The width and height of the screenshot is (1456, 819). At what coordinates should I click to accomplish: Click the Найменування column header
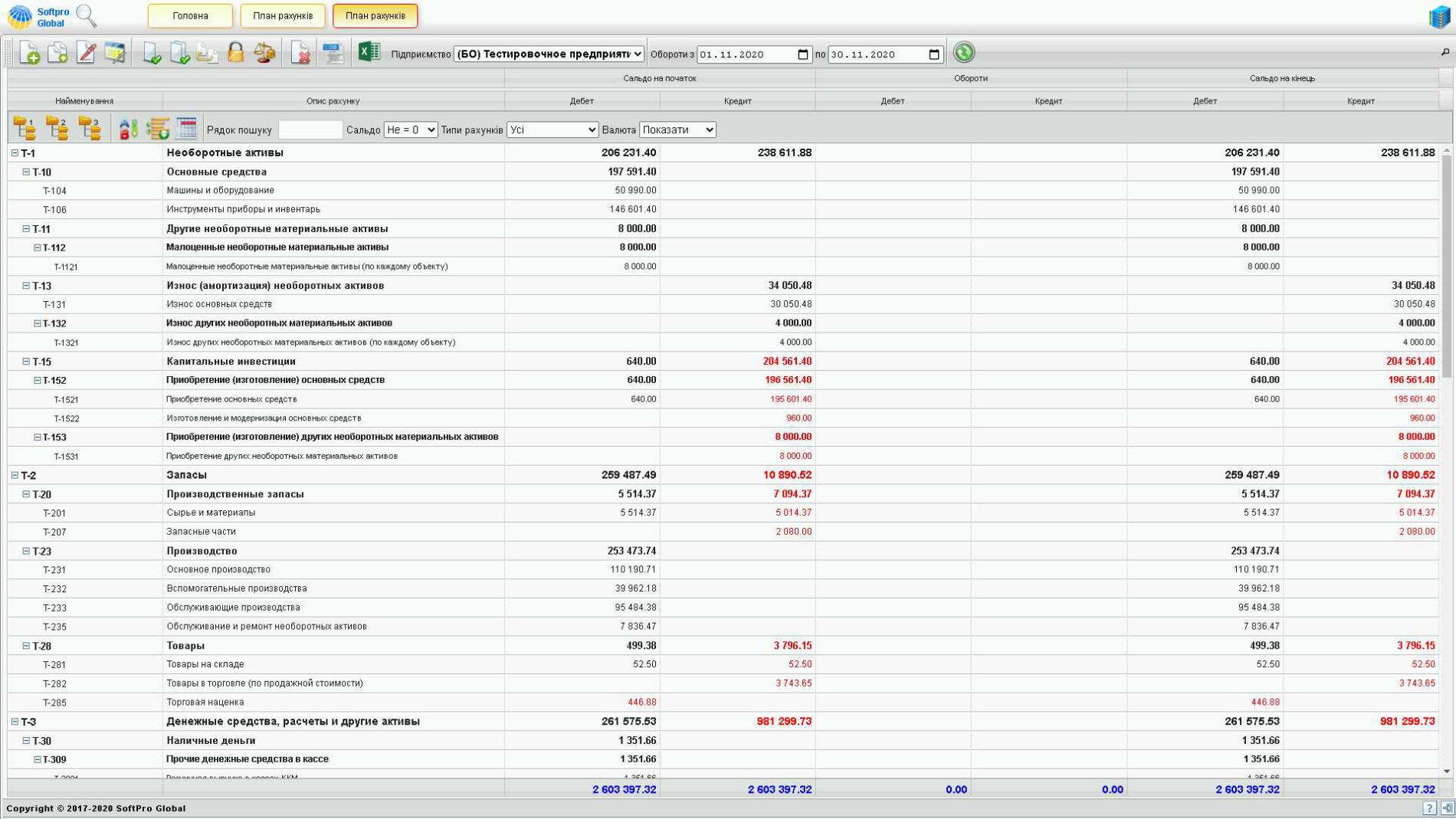point(84,101)
